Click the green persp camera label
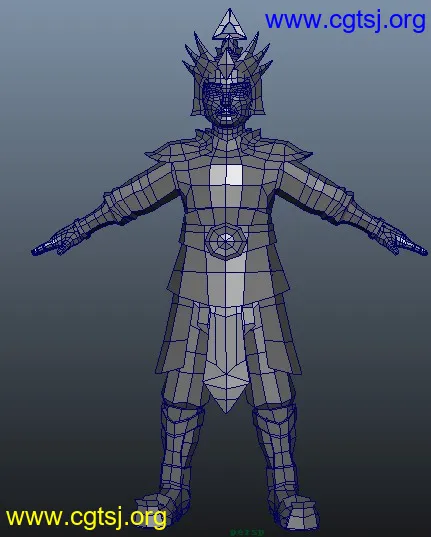The height and width of the screenshot is (537, 431). click(247, 533)
